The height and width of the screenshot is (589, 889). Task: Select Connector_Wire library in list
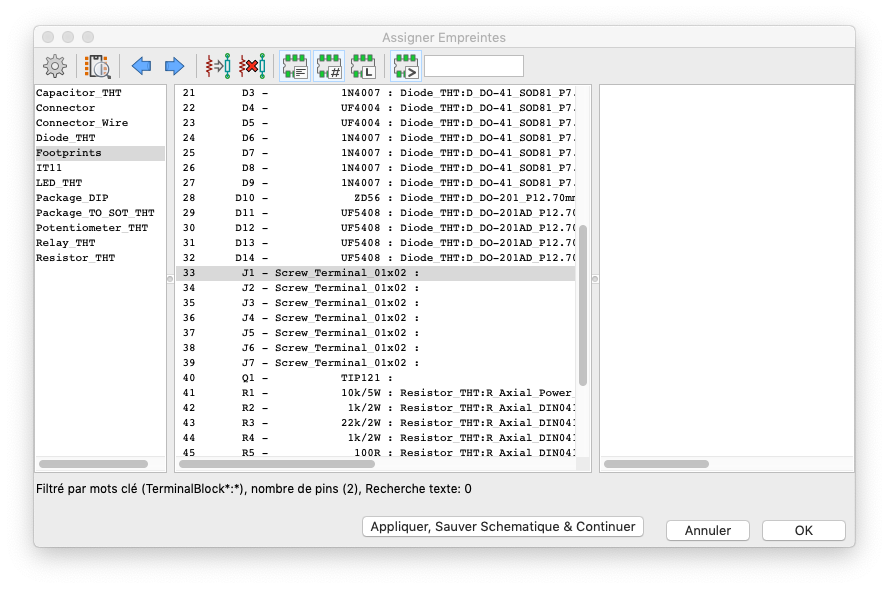[82, 123]
